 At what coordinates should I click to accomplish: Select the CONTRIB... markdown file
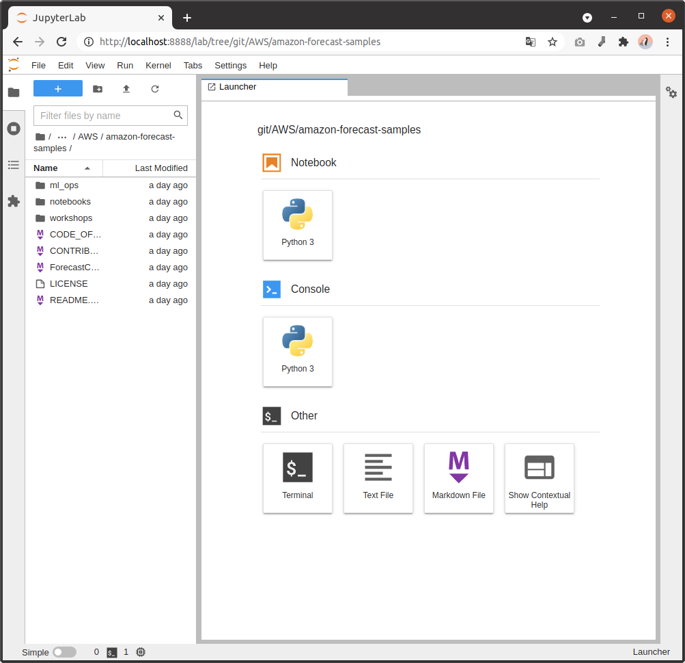click(111, 251)
